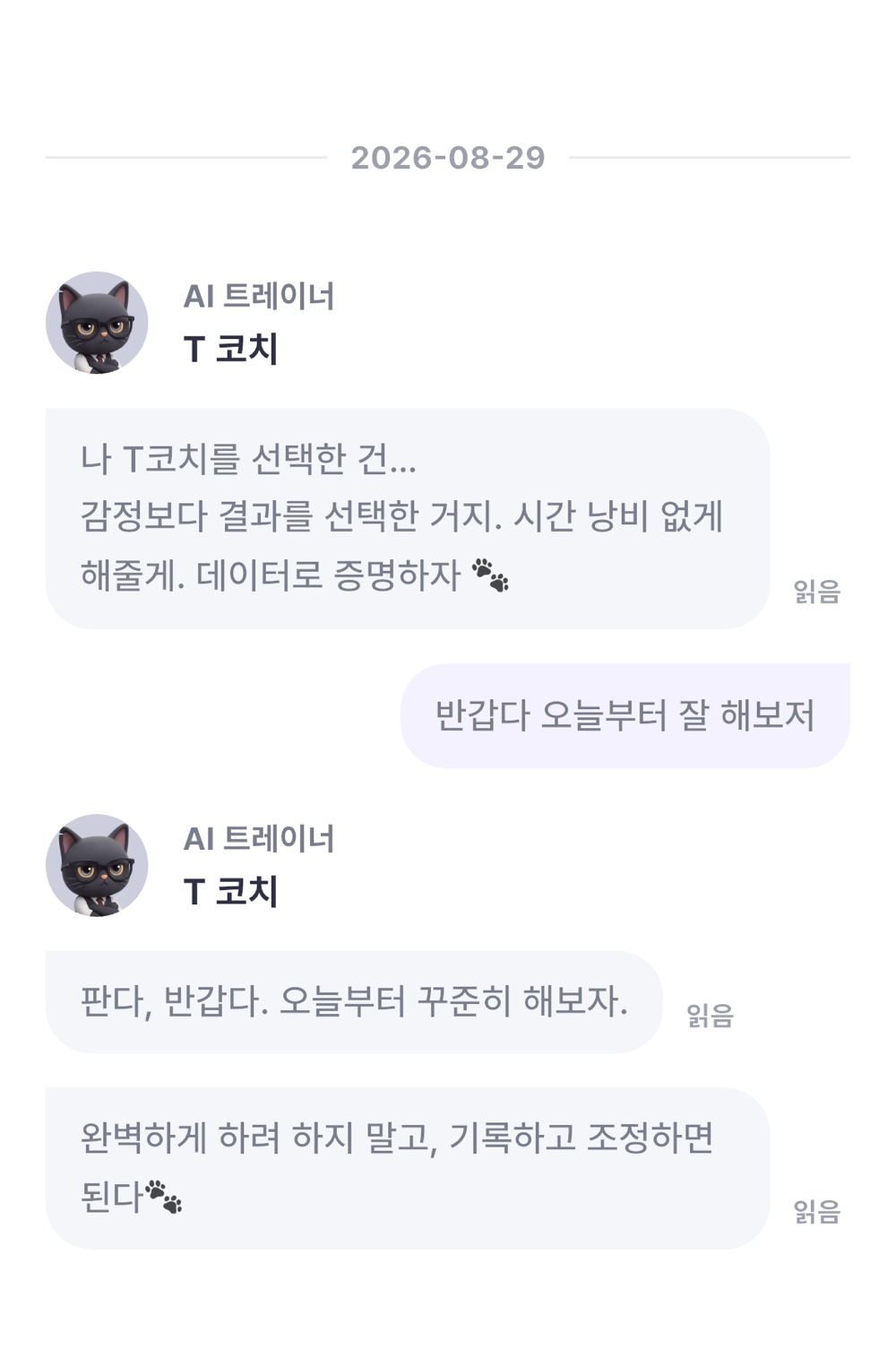Click '읽음' beside the last message
The width and height of the screenshot is (896, 1350).
click(x=817, y=1212)
